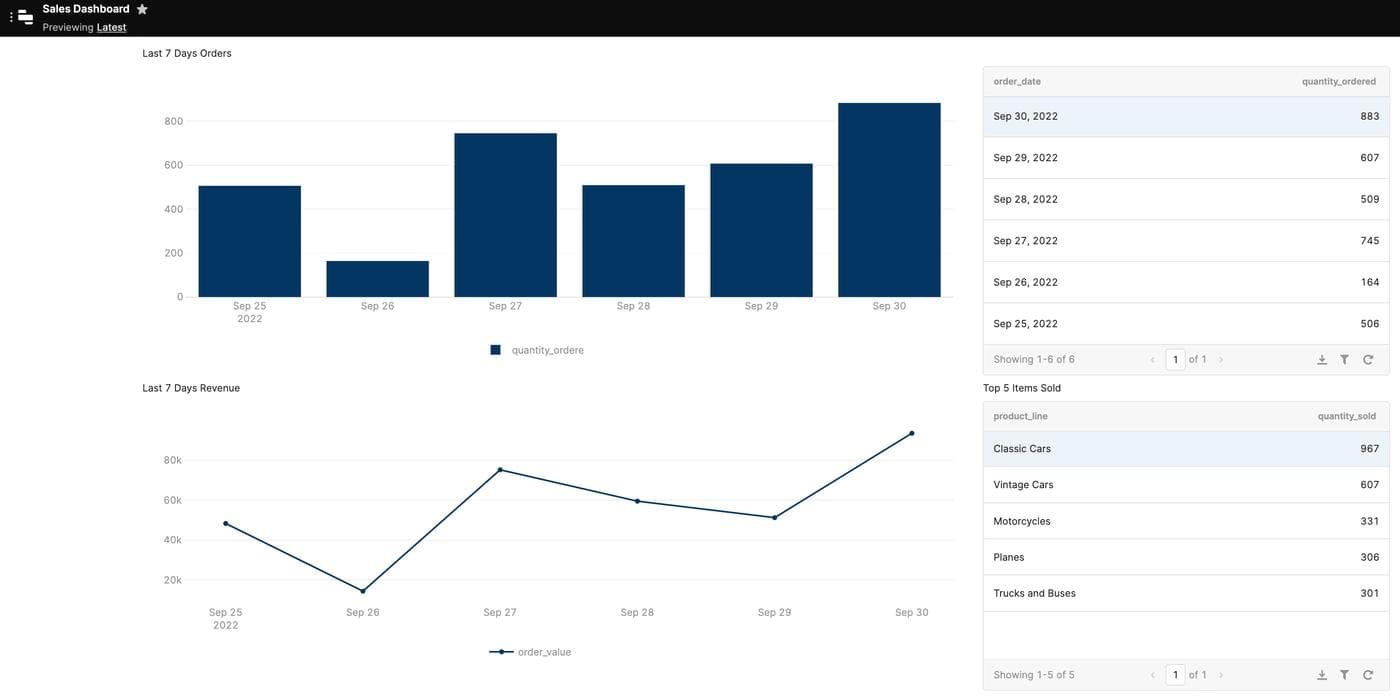Click page number field in order_date table
Screen dimensions: 1400x700
(1175, 360)
